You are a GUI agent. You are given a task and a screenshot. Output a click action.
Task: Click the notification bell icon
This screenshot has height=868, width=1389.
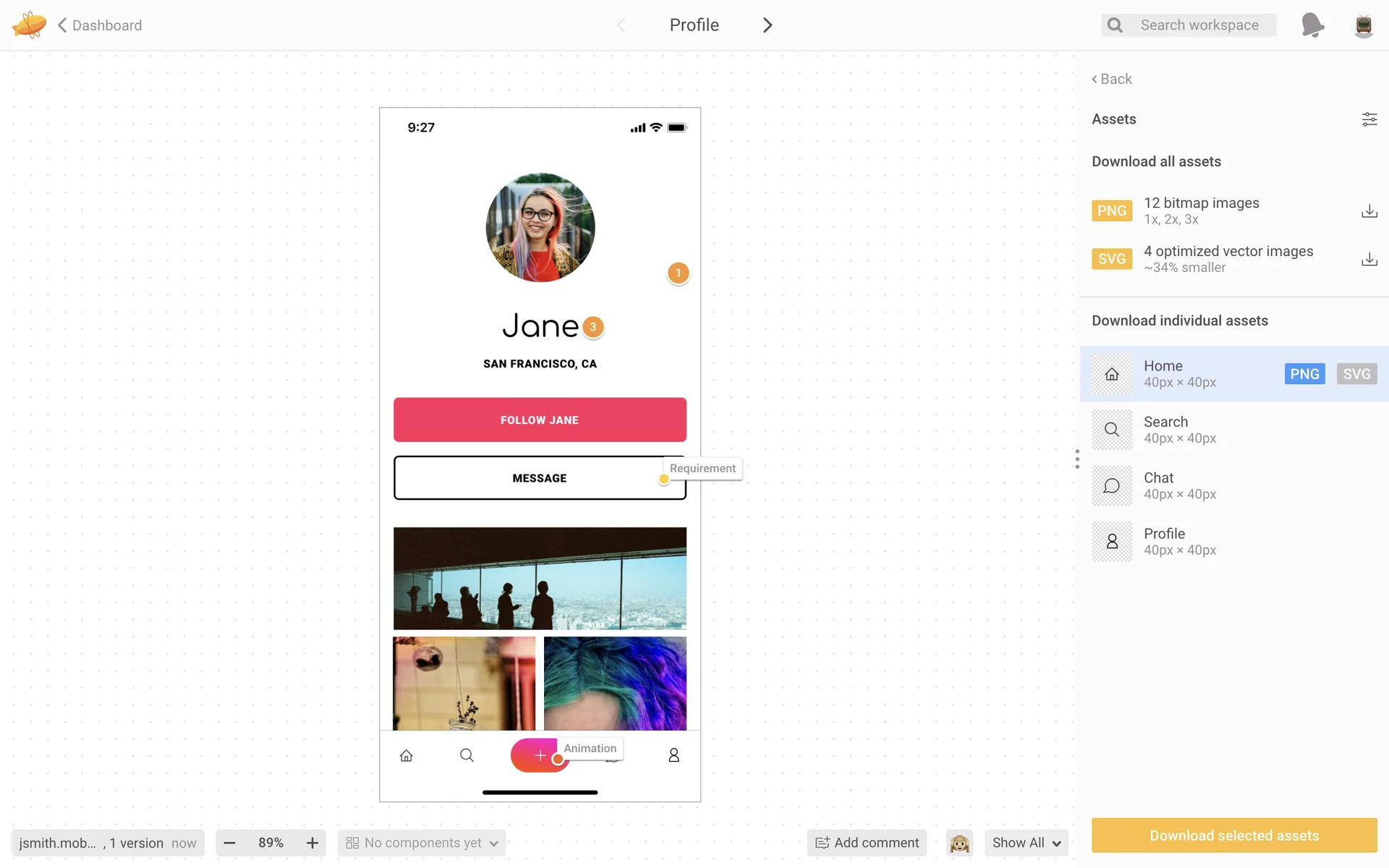click(x=1312, y=25)
